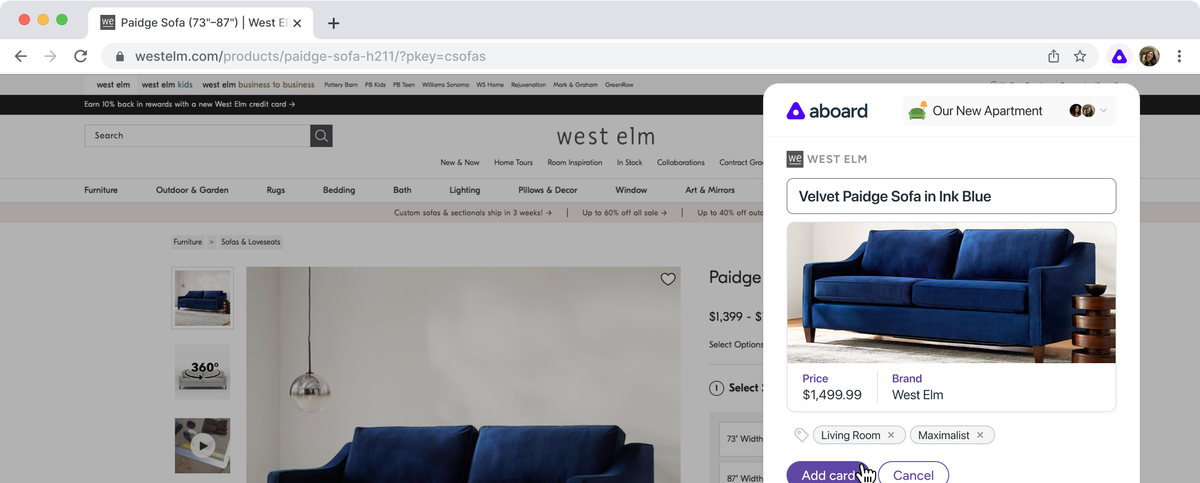Play the product video thumbnail

tap(203, 445)
